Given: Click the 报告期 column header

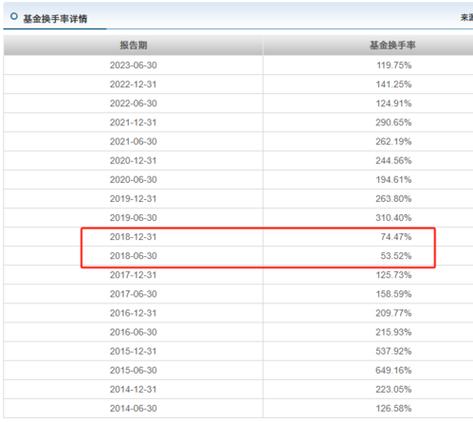Looking at the screenshot, I should [x=133, y=45].
